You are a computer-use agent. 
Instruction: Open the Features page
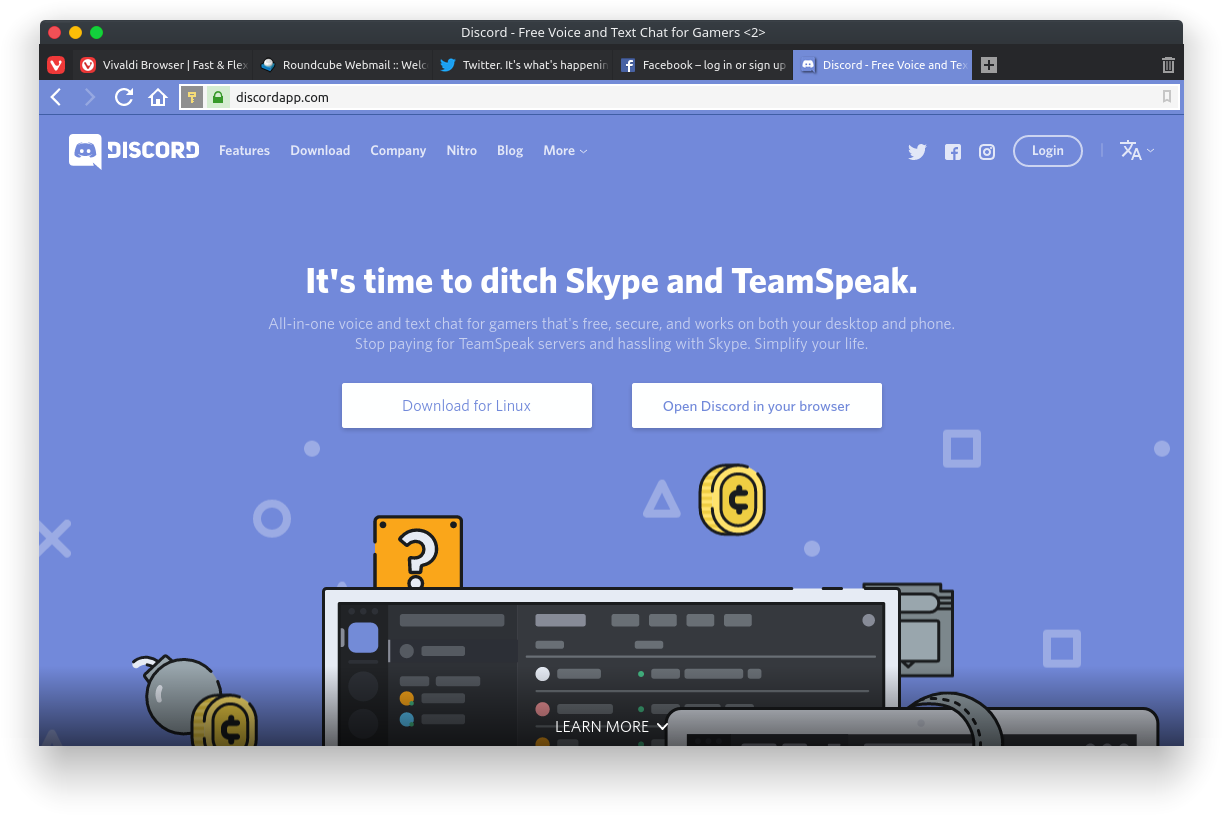(244, 150)
